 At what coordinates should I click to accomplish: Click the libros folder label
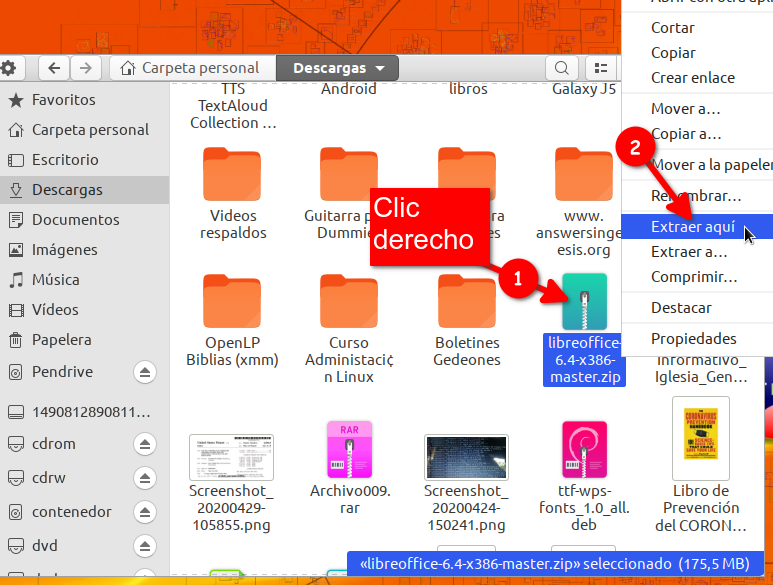(x=468, y=89)
